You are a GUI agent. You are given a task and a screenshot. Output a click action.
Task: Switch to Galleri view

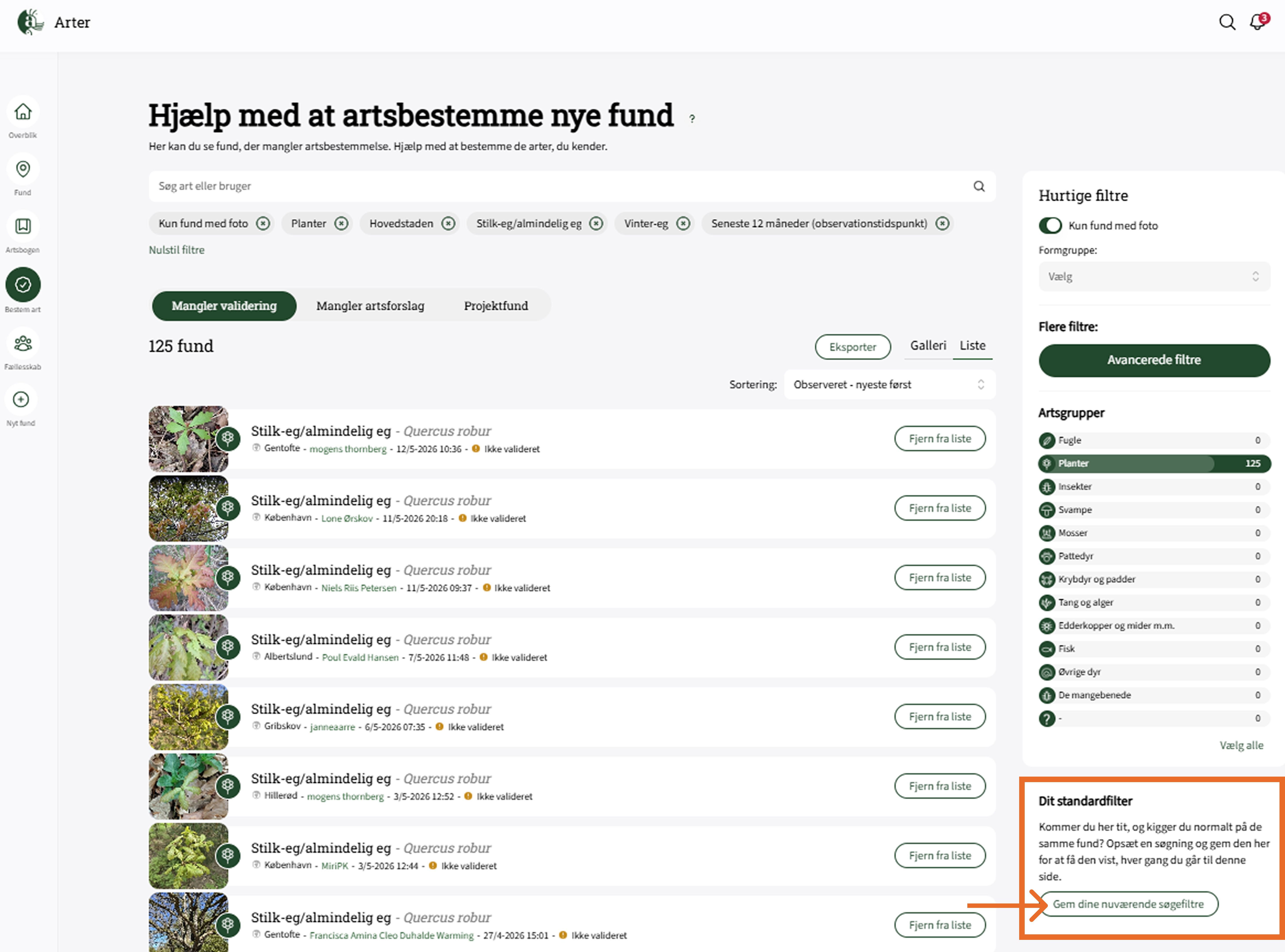point(928,346)
